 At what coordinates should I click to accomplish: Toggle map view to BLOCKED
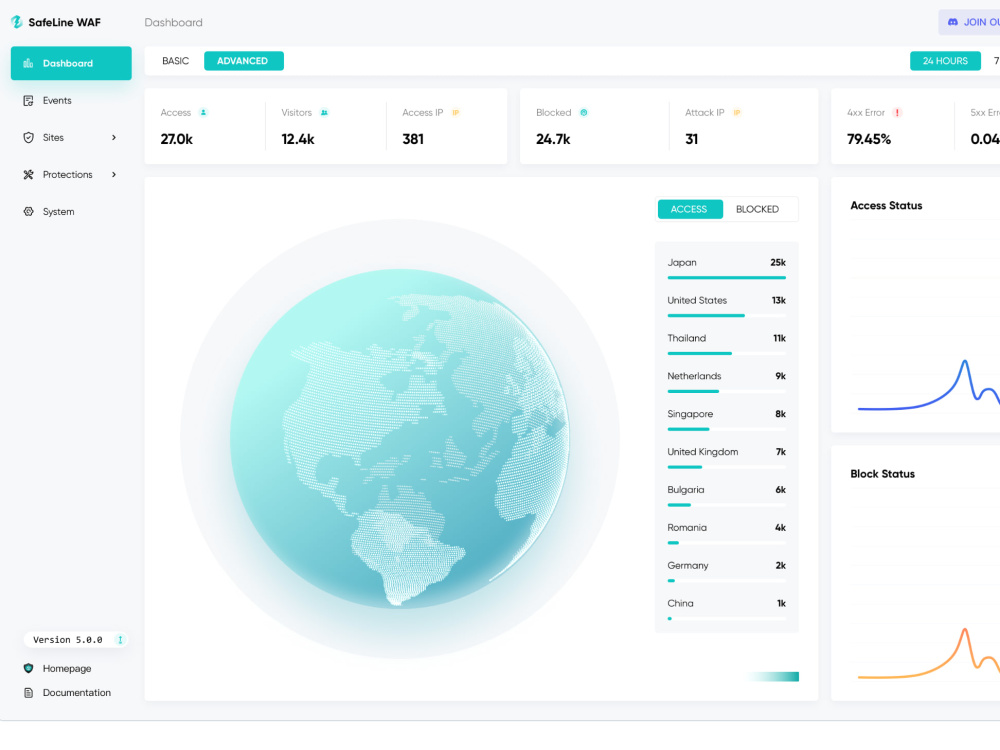758,209
